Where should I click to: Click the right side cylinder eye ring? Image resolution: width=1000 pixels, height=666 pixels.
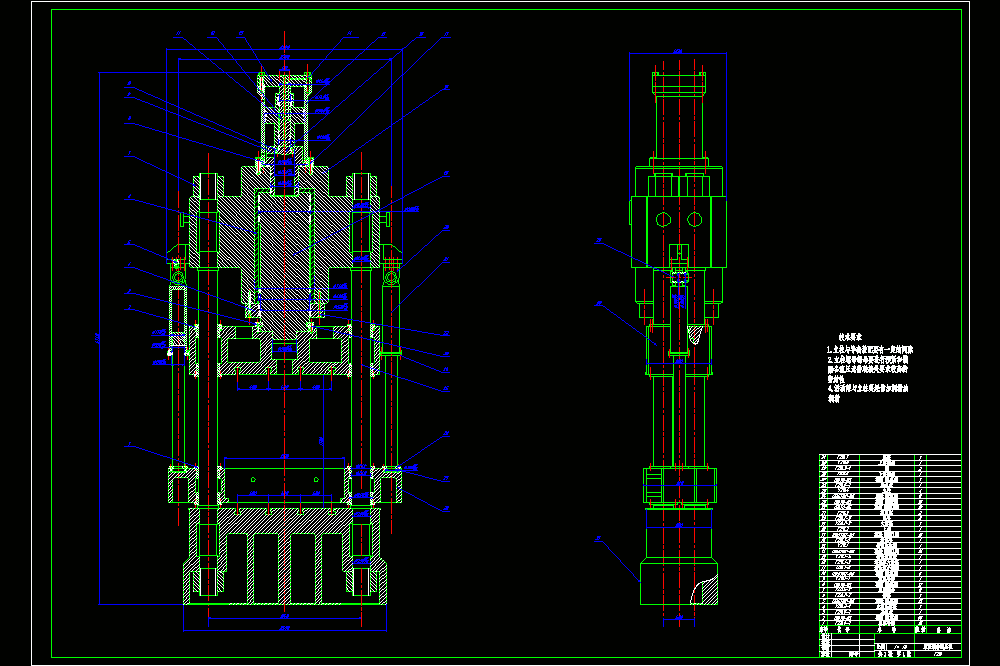tap(391, 278)
